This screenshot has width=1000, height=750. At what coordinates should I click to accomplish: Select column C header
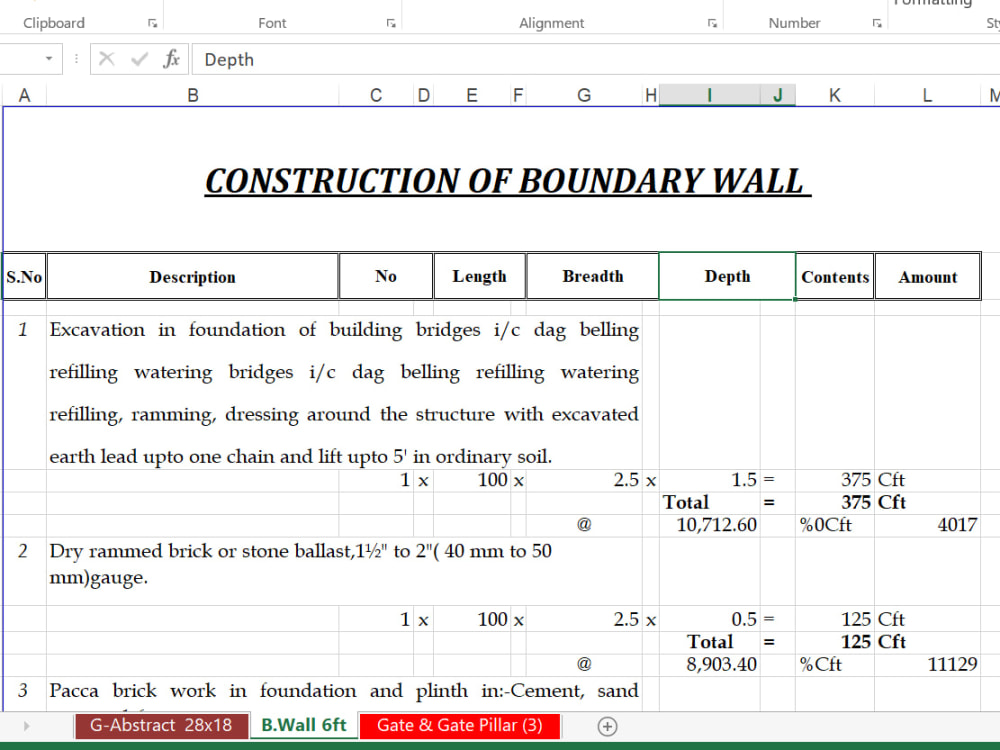(x=376, y=96)
